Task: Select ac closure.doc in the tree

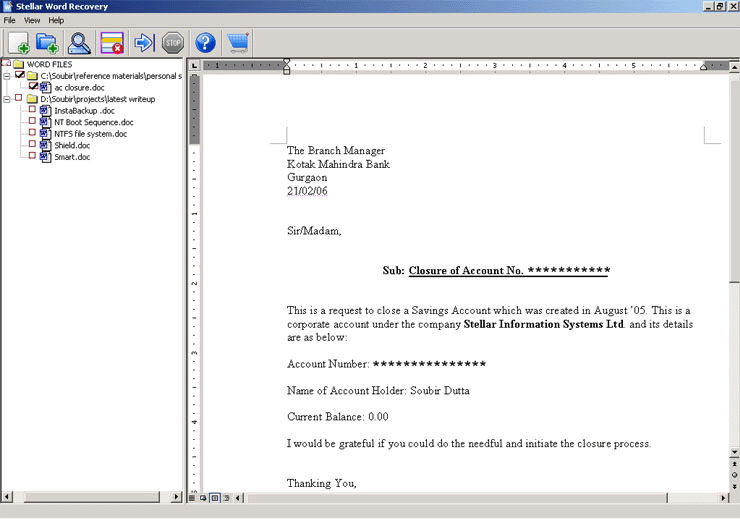Action: coord(79,87)
